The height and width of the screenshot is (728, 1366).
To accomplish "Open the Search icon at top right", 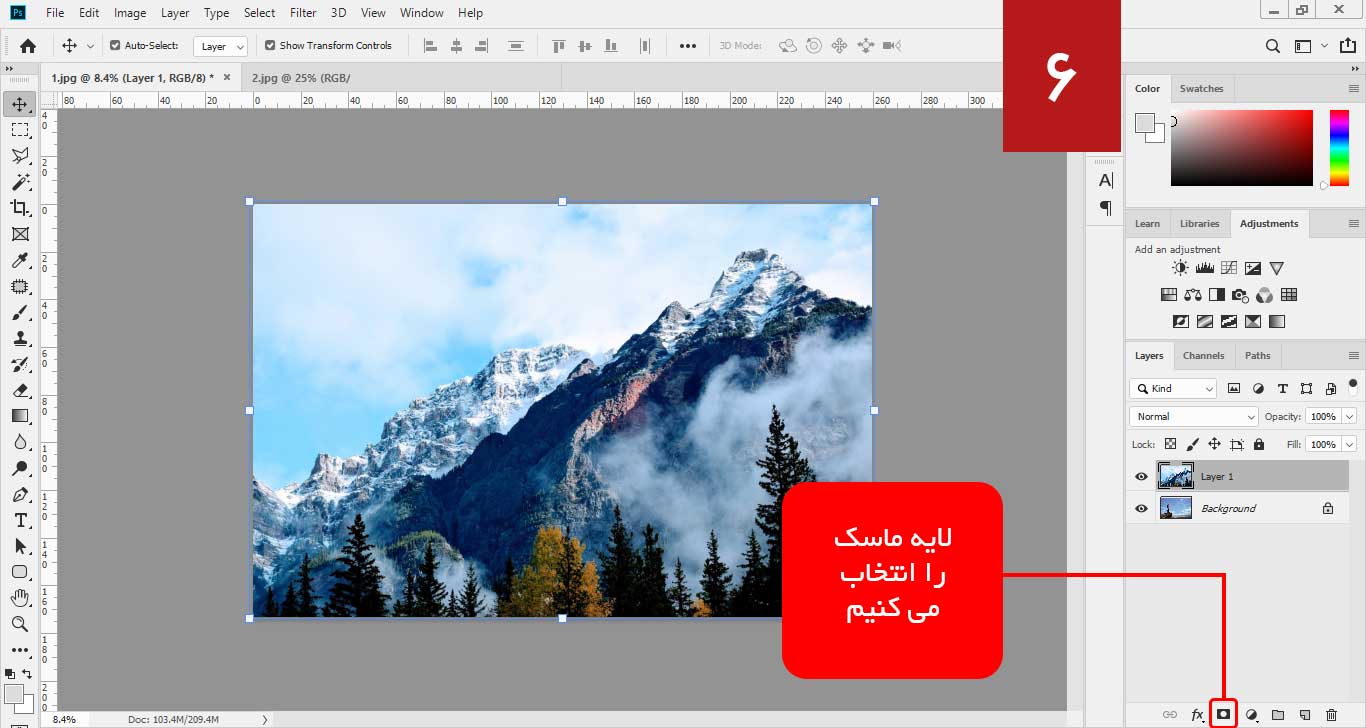I will 1273,46.
